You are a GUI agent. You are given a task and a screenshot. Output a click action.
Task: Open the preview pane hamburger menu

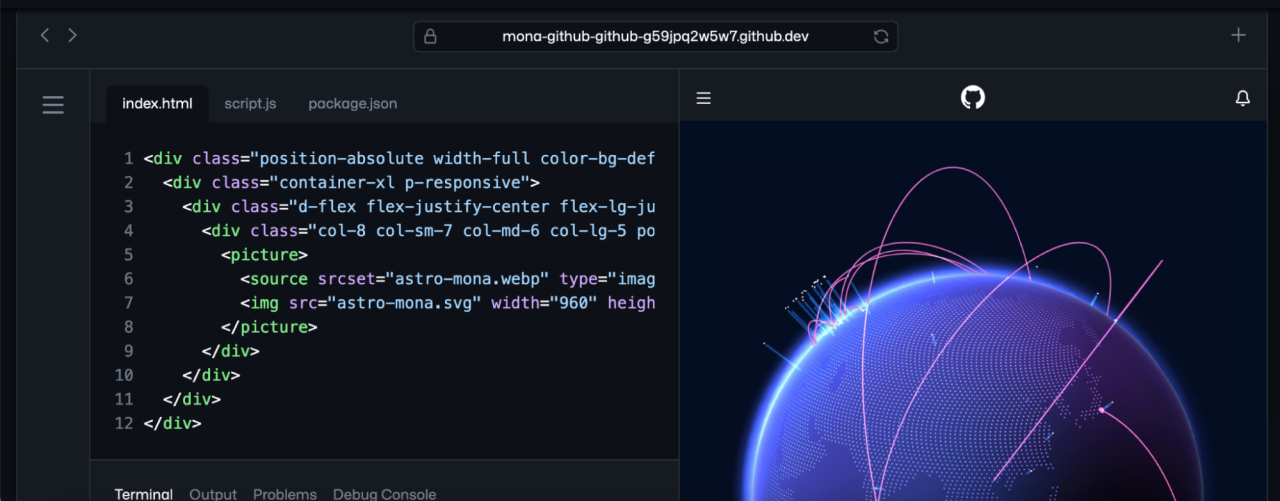(x=704, y=98)
